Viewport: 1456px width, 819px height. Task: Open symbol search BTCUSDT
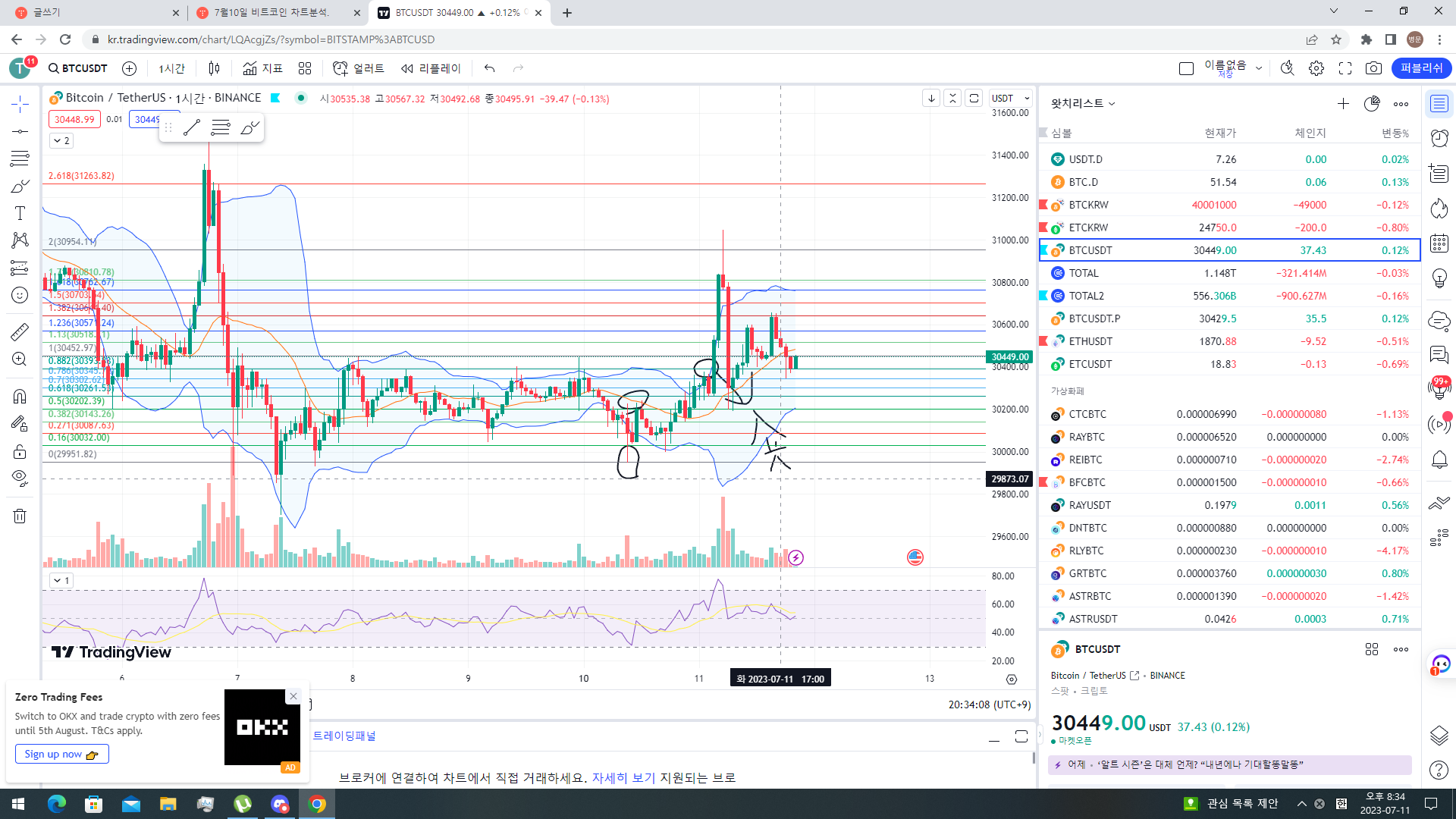78,68
